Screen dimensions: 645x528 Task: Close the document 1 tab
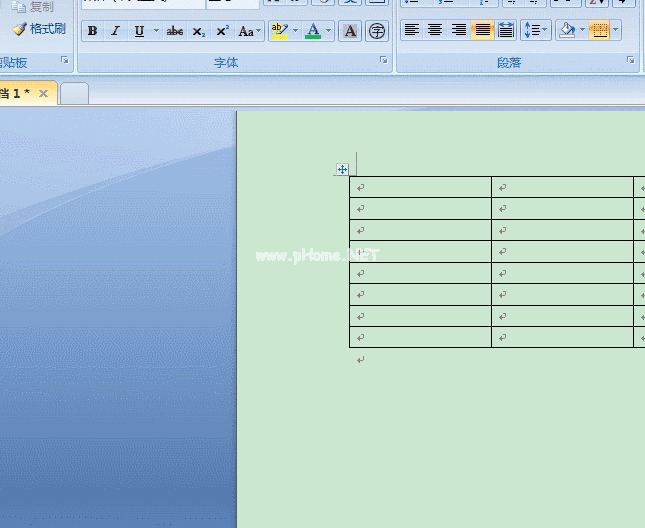(x=43, y=93)
